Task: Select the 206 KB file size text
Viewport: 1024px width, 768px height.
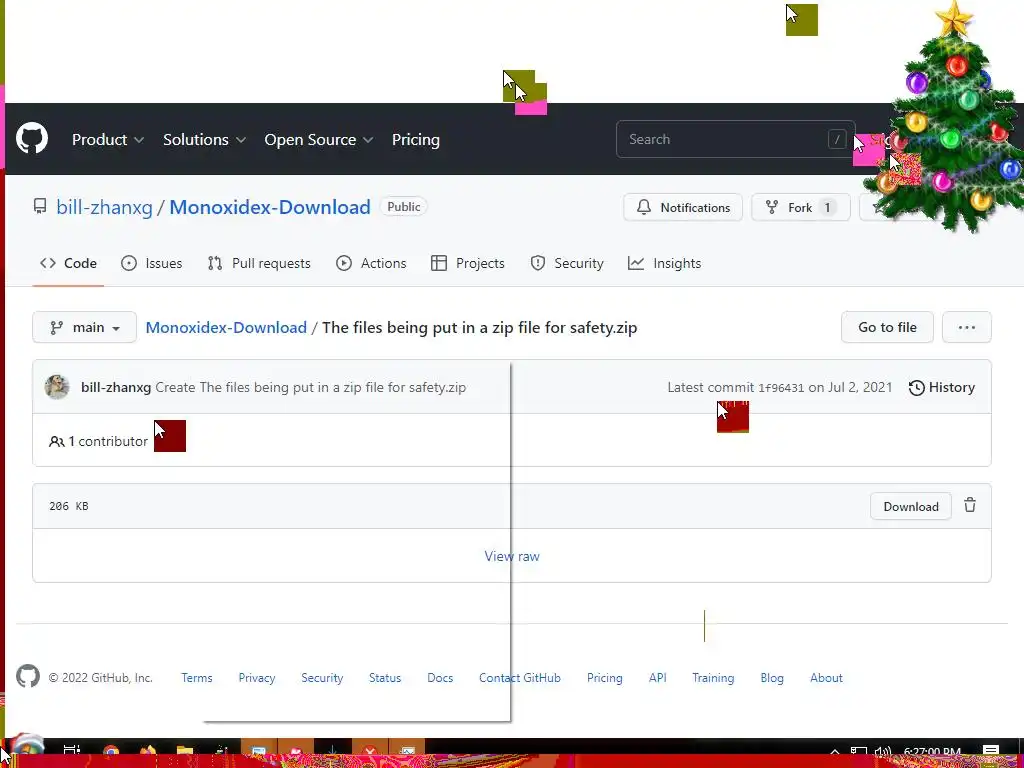Action: [x=69, y=506]
